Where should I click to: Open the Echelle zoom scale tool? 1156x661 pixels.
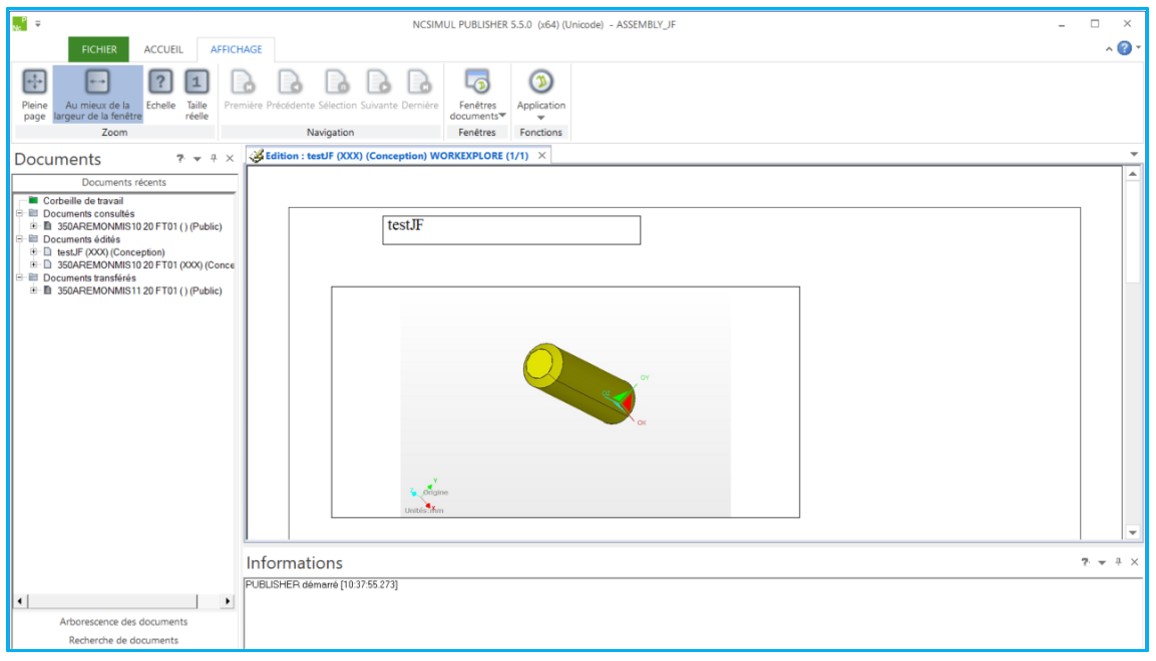(160, 90)
